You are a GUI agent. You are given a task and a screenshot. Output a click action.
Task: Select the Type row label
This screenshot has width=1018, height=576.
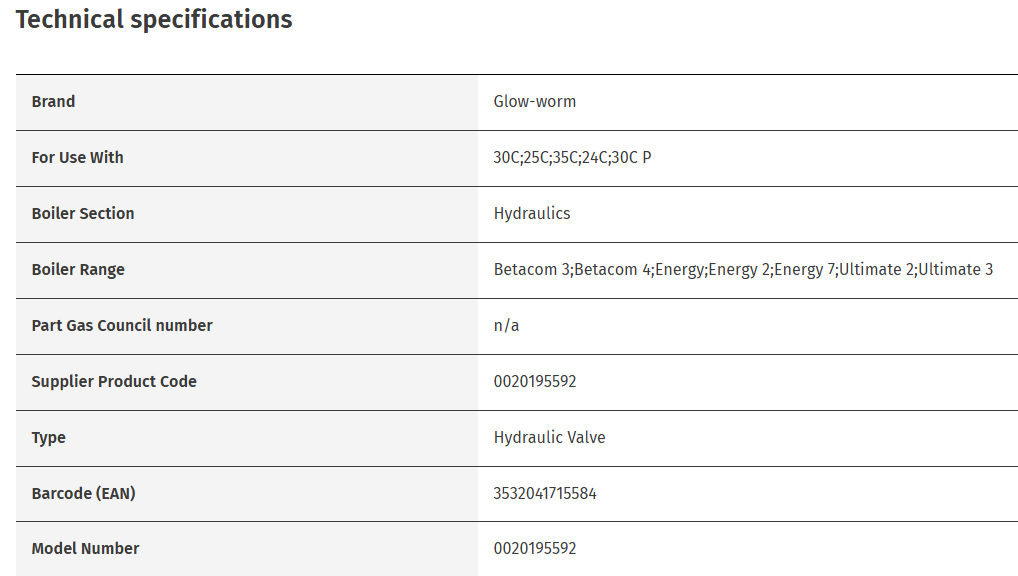(48, 438)
